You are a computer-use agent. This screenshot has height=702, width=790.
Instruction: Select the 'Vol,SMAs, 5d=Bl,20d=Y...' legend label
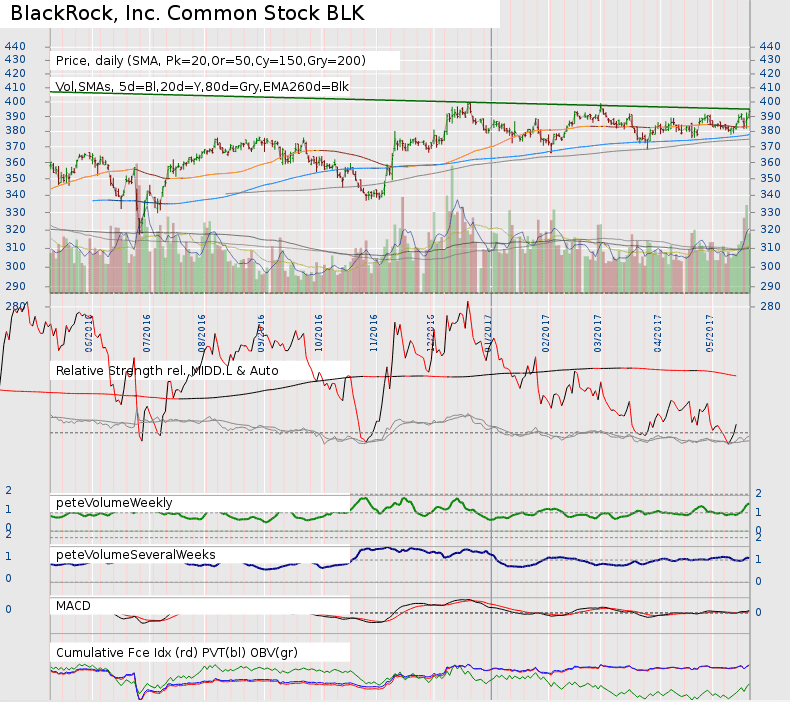click(202, 87)
